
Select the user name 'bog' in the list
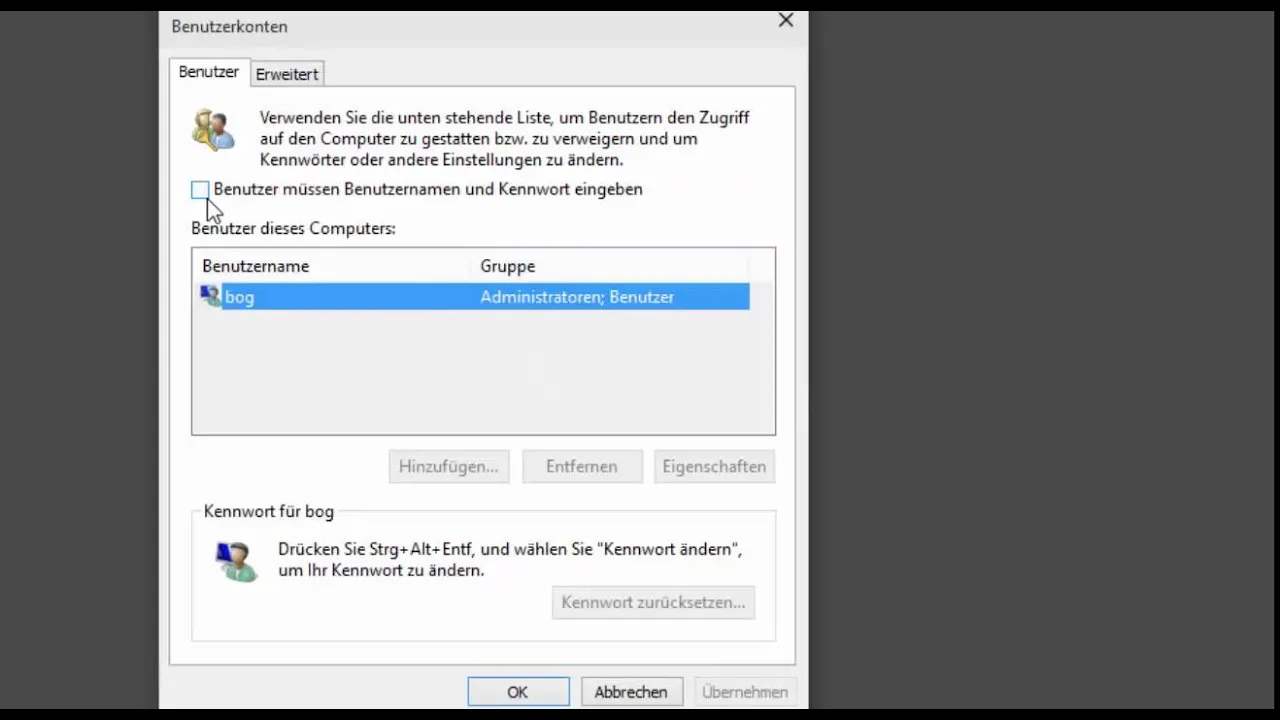[239, 297]
